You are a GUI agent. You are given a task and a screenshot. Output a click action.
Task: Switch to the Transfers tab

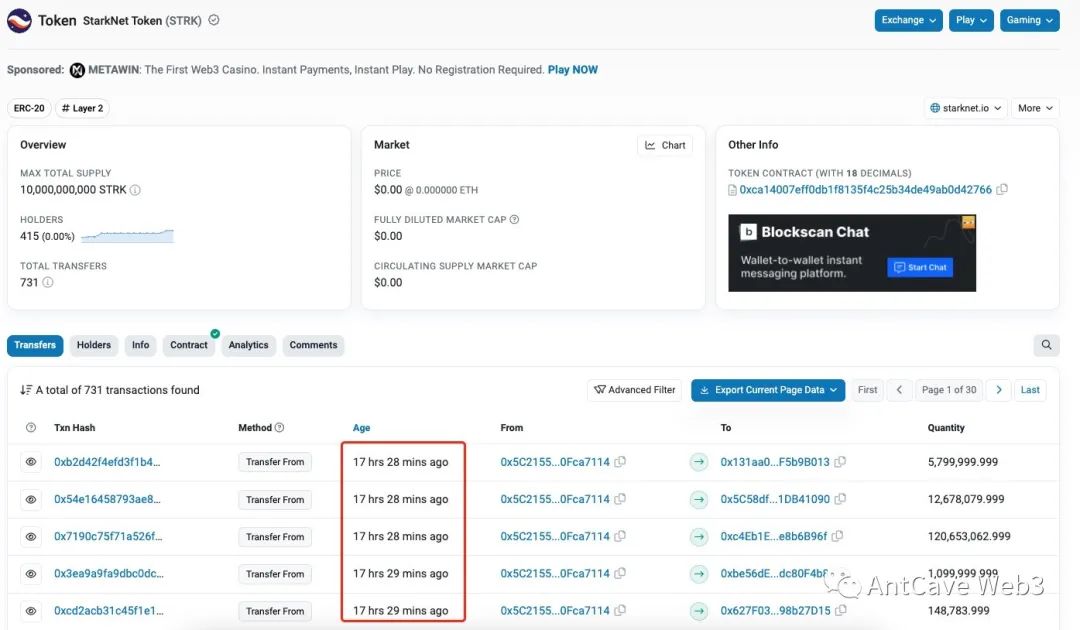point(35,345)
